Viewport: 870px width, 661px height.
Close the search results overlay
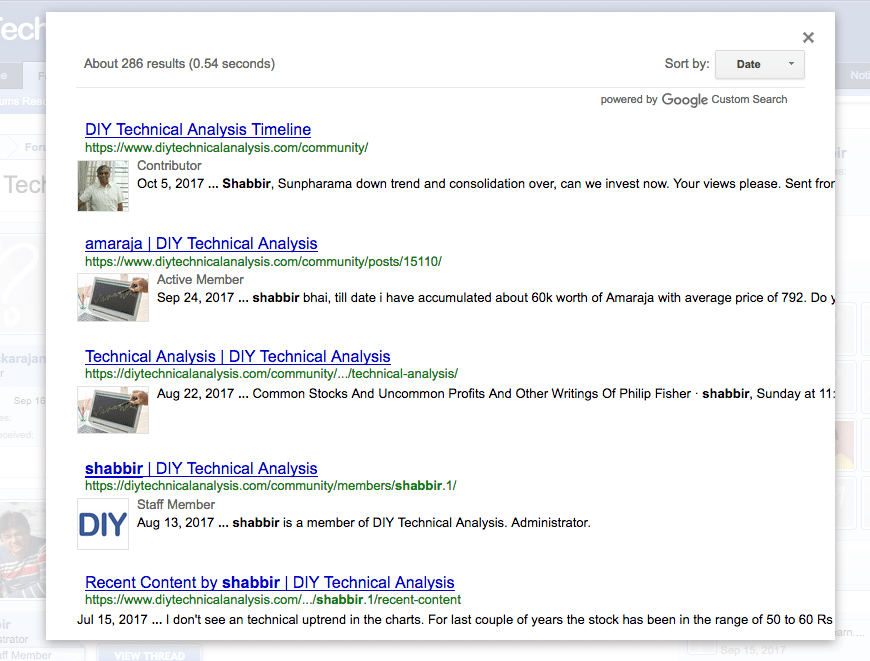pyautogui.click(x=808, y=38)
